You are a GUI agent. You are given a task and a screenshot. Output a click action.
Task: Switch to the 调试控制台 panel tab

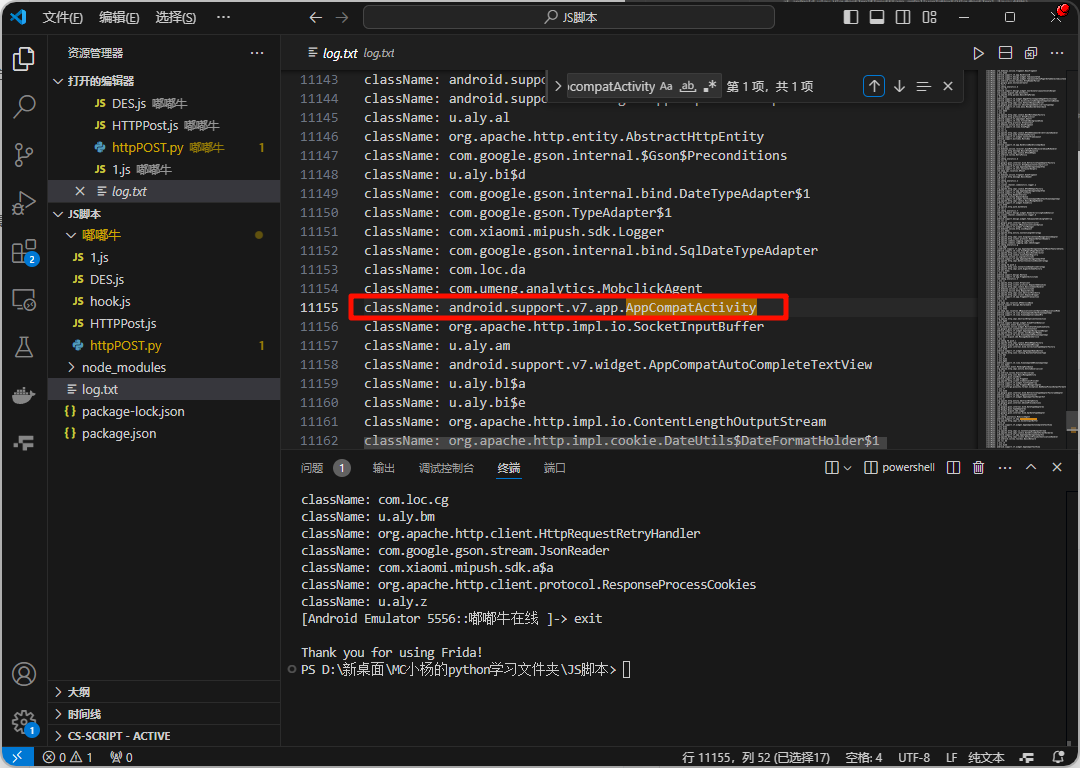tap(446, 468)
